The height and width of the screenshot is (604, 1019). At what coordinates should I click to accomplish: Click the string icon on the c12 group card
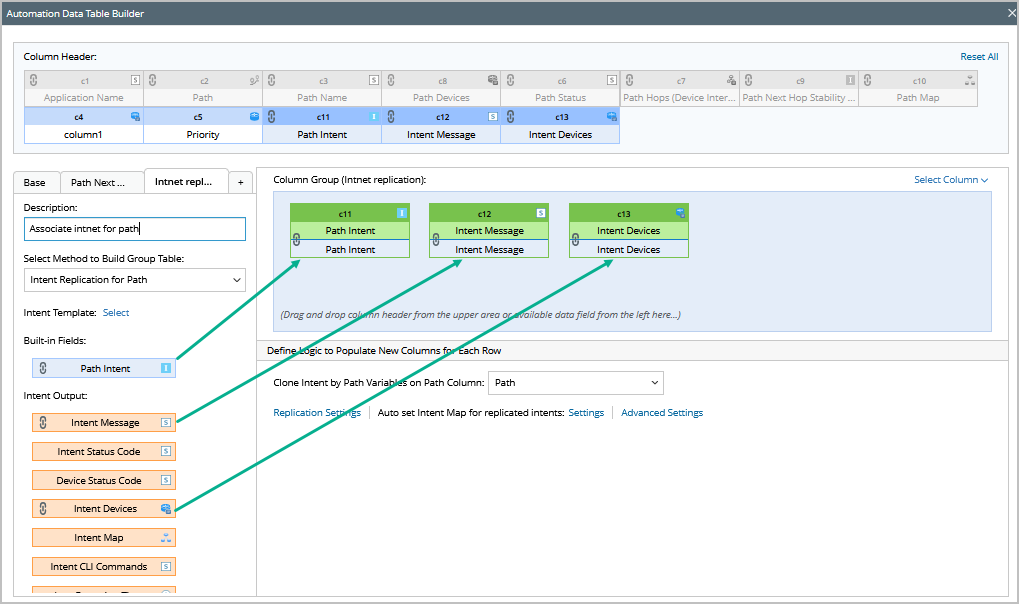pos(541,213)
